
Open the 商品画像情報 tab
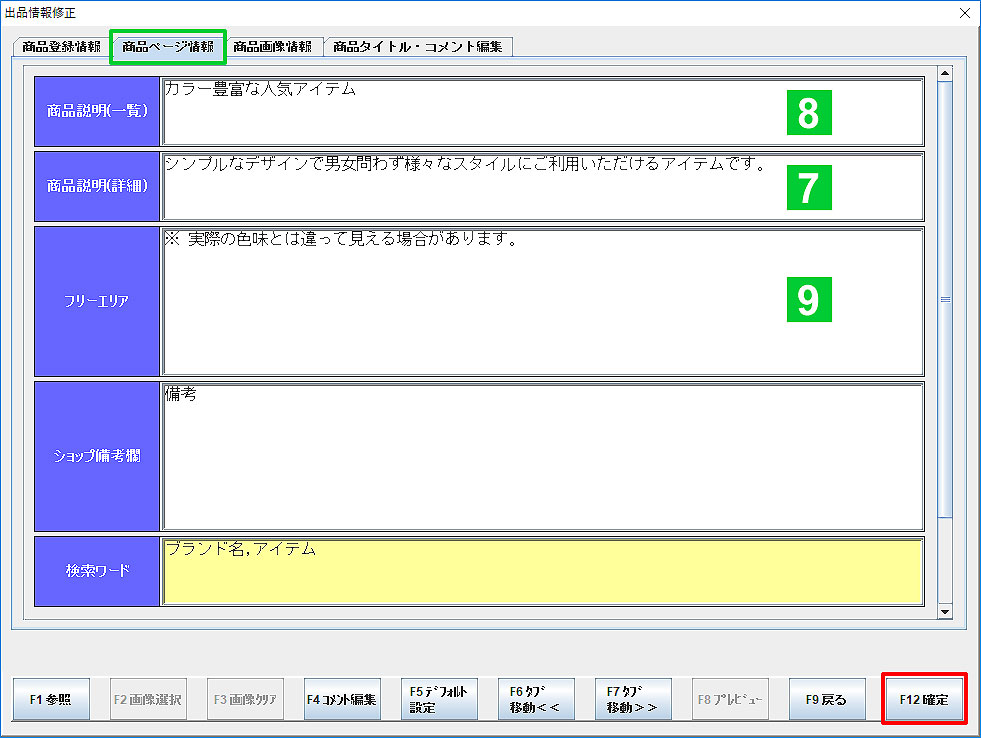click(x=272, y=47)
